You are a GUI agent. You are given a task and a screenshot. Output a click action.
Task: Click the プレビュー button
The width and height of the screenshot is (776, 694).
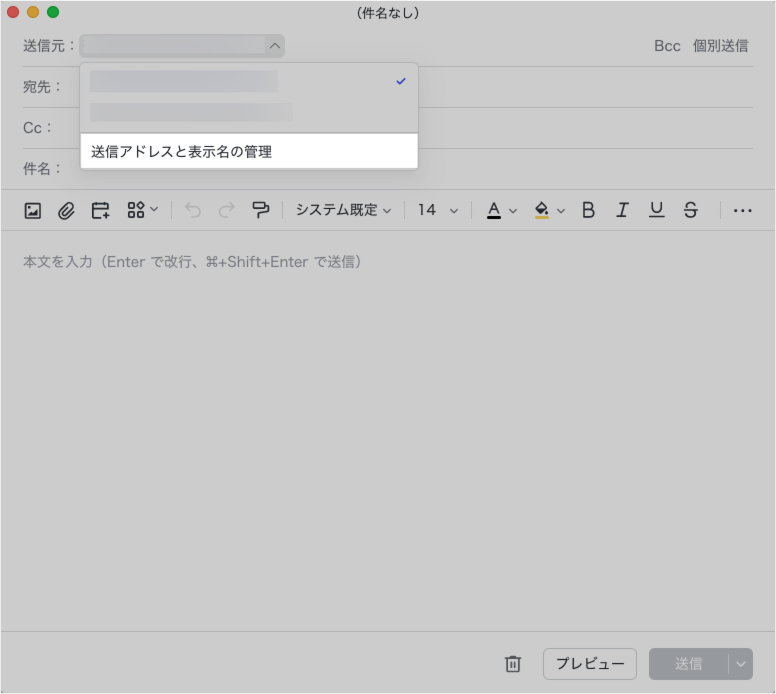[589, 664]
